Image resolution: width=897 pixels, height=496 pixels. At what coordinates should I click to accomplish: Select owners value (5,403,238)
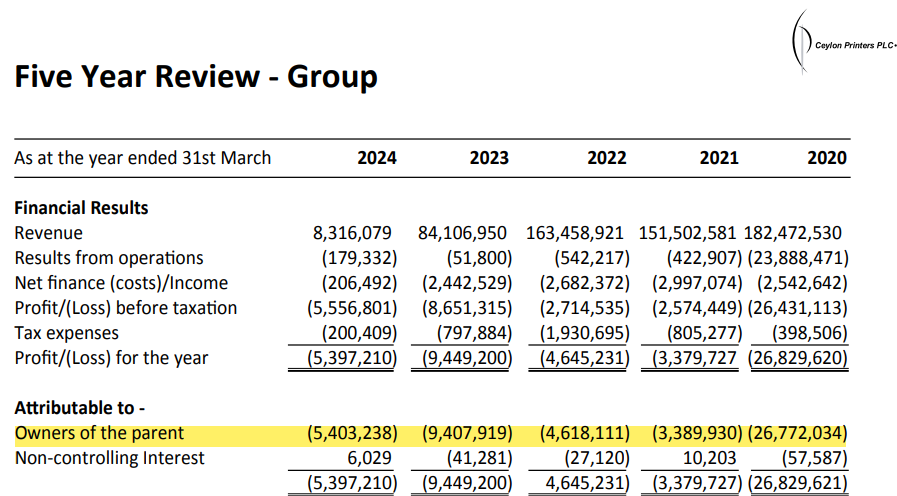(352, 433)
